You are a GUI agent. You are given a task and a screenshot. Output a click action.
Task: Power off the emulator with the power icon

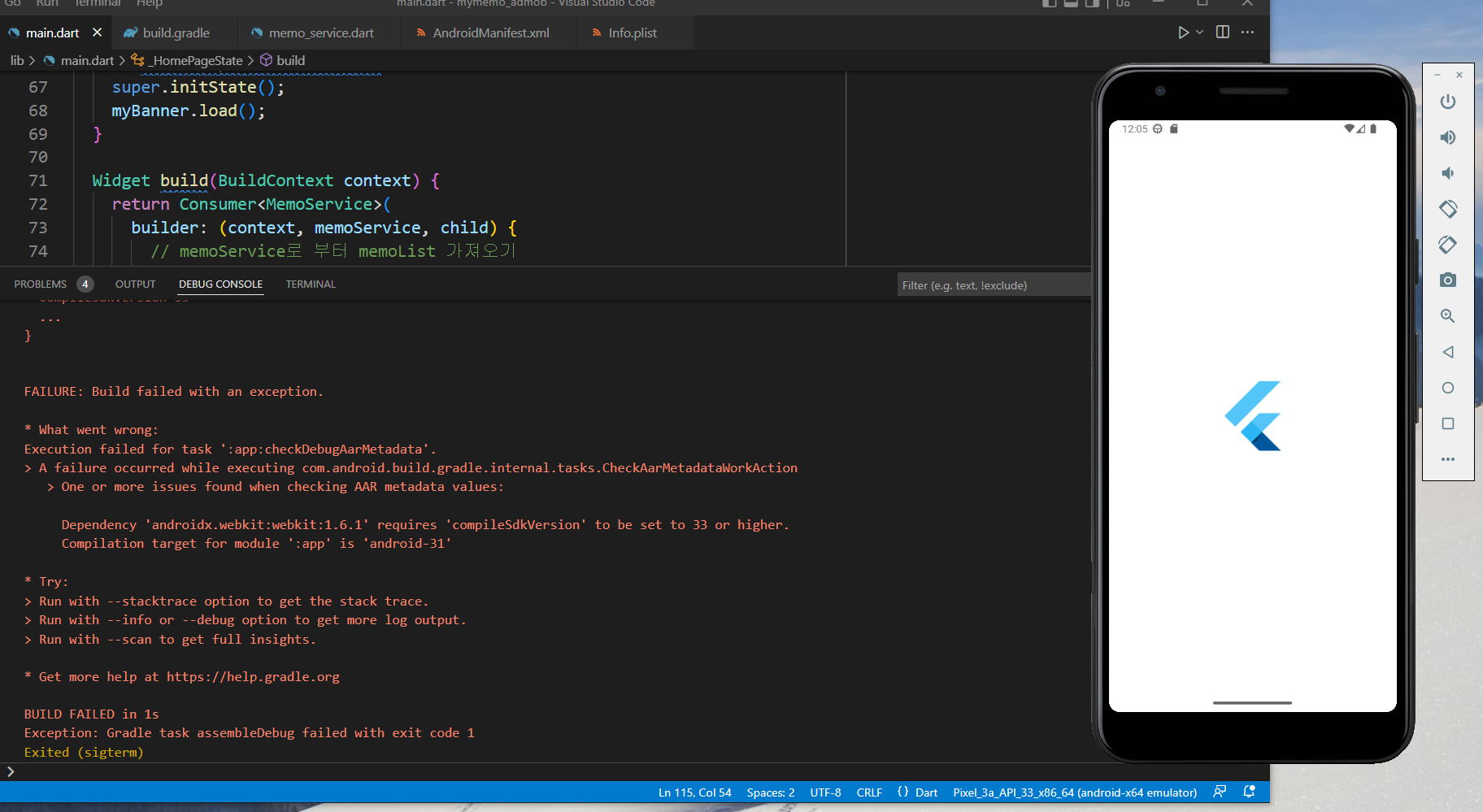1447,102
